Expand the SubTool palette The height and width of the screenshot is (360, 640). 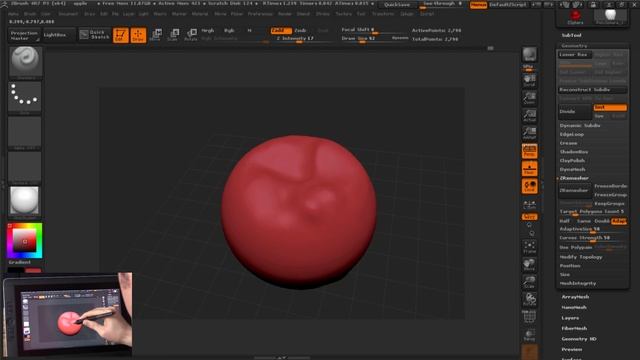tap(571, 36)
